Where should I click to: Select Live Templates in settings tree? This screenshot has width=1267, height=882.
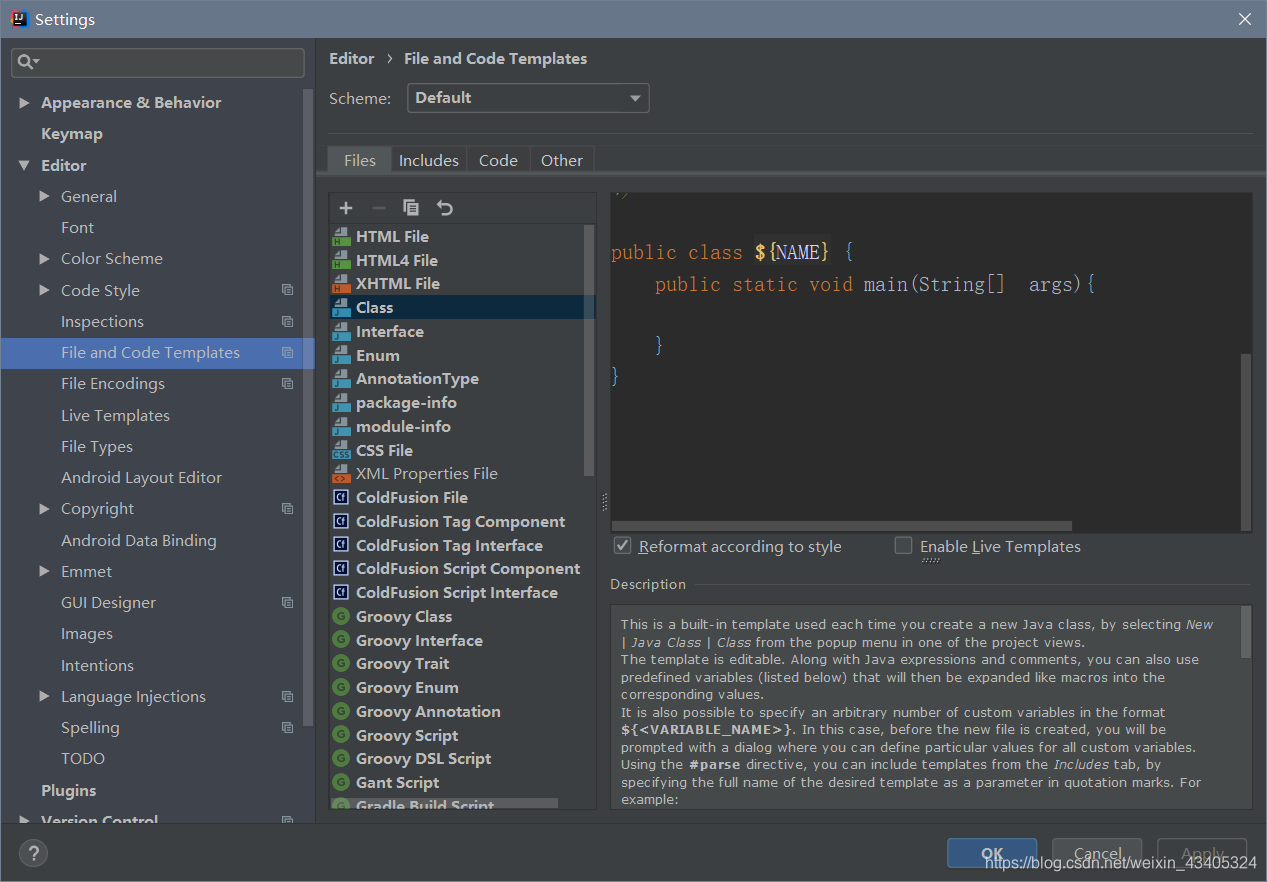115,416
